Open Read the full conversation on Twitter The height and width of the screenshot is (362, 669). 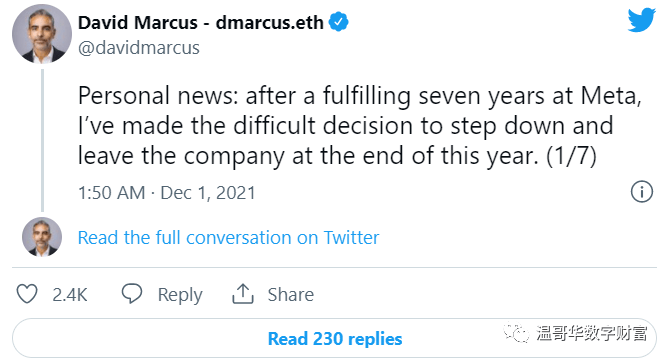[x=228, y=237]
